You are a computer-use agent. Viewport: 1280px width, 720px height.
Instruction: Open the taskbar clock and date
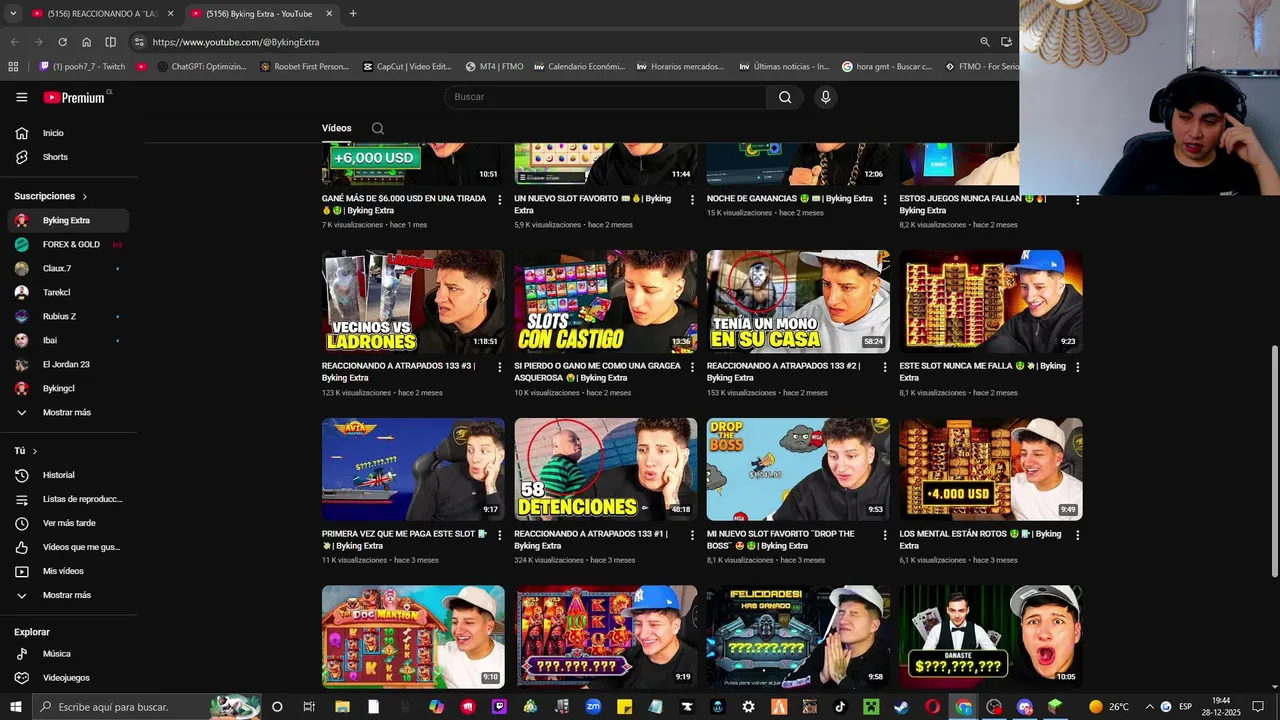pos(1221,707)
